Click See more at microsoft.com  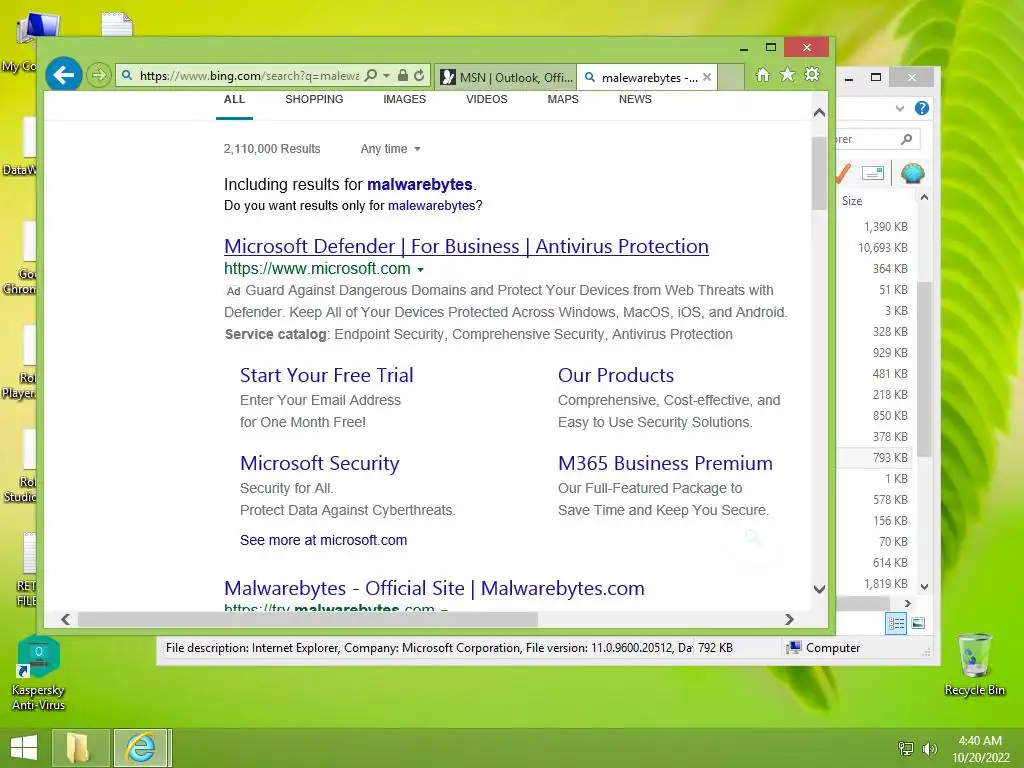coord(323,540)
